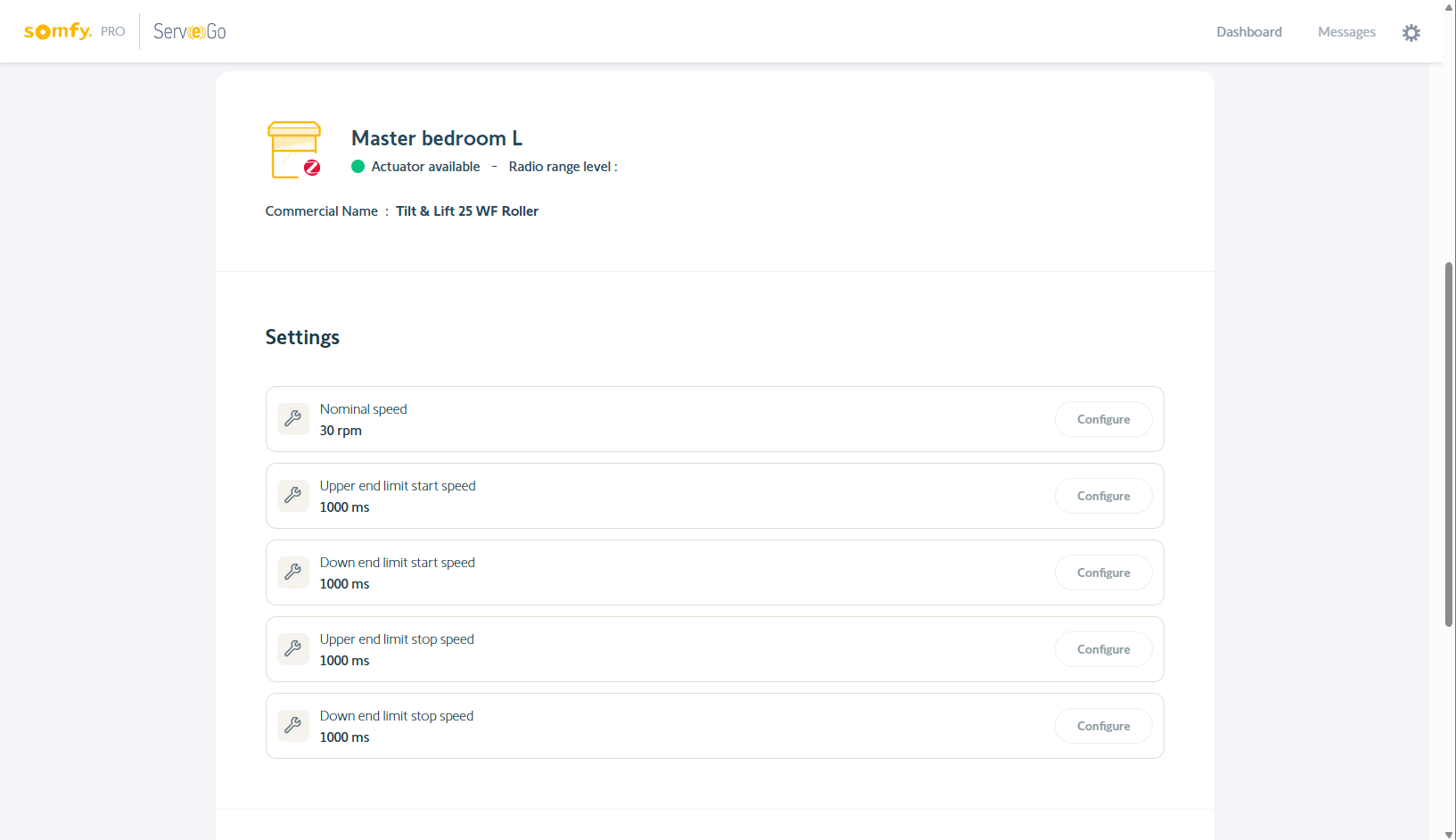Click the Master bedroom L blind icon

[x=294, y=150]
